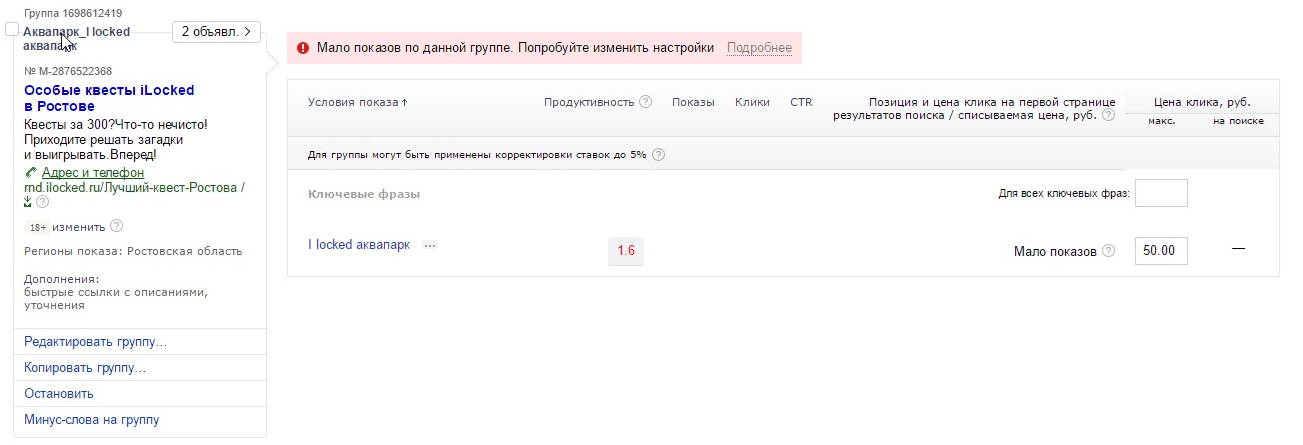Click the 'Показы' column header

(x=693, y=102)
